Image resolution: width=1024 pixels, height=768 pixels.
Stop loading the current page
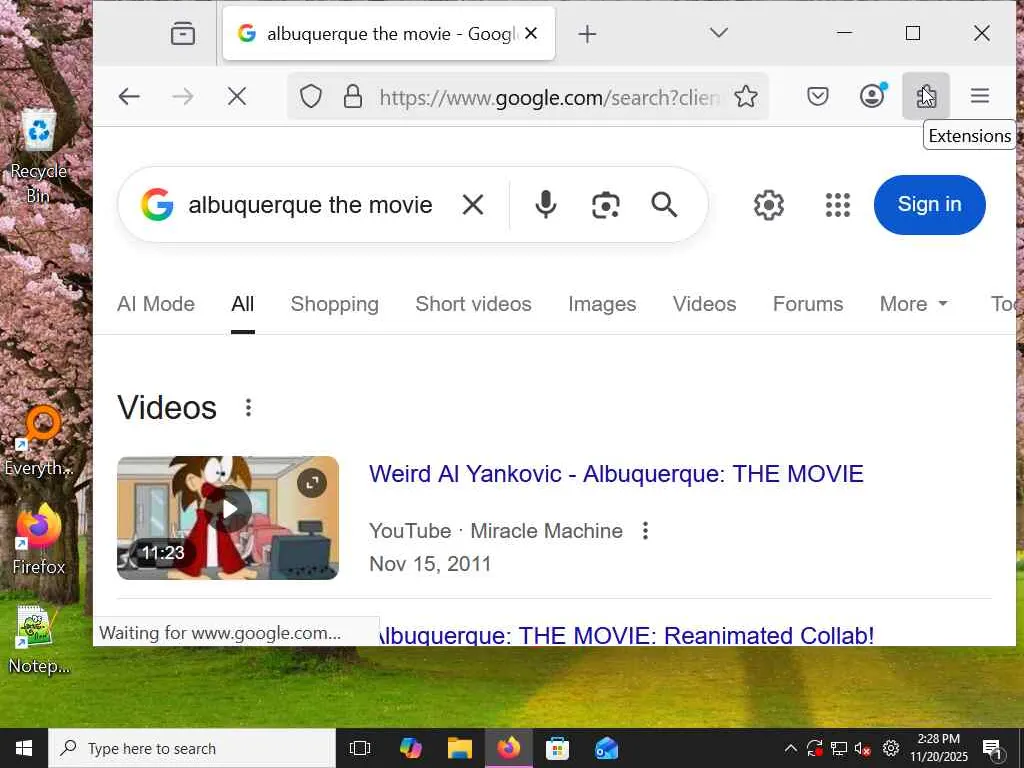(237, 97)
